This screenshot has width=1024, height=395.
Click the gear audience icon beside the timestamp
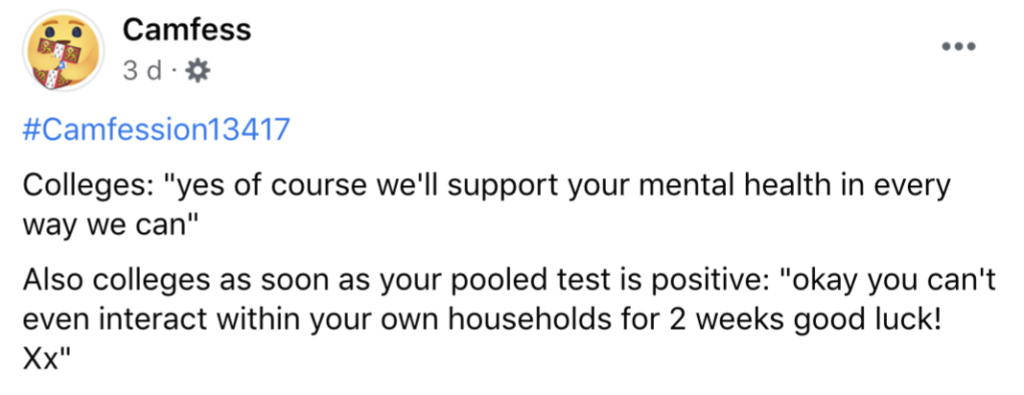click(199, 71)
